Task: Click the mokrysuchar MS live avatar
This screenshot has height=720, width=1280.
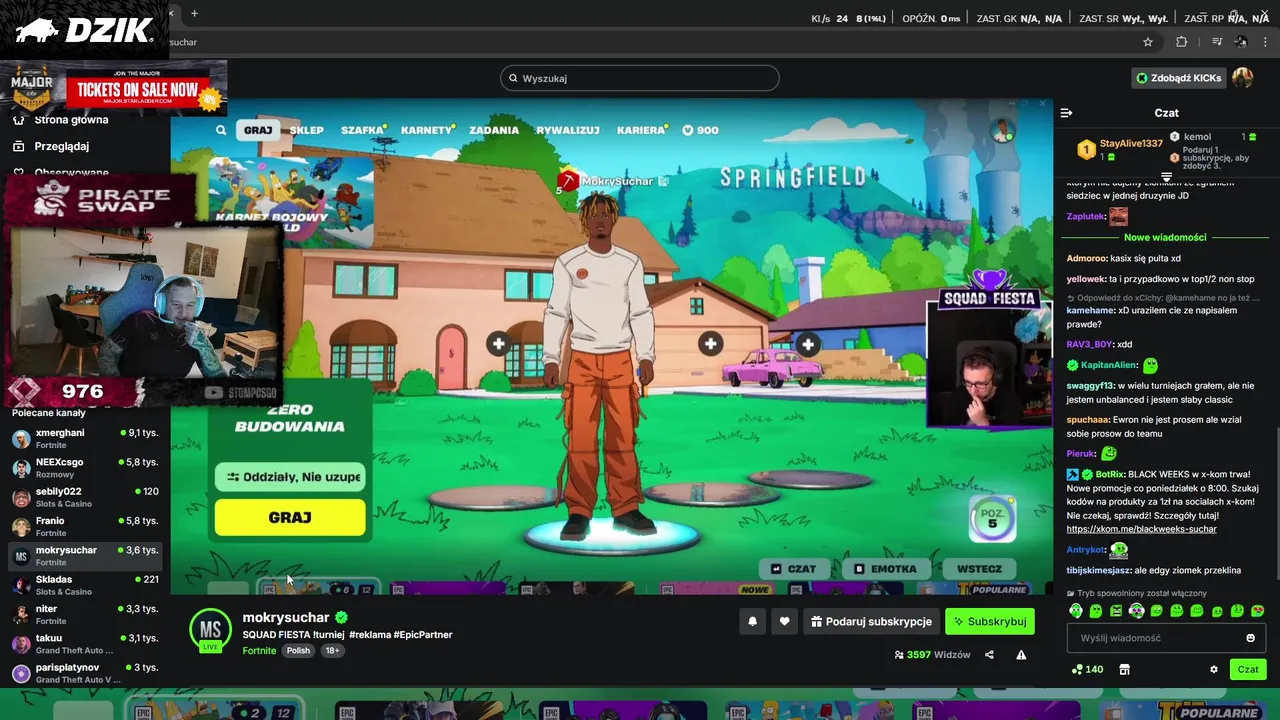Action: click(210, 630)
